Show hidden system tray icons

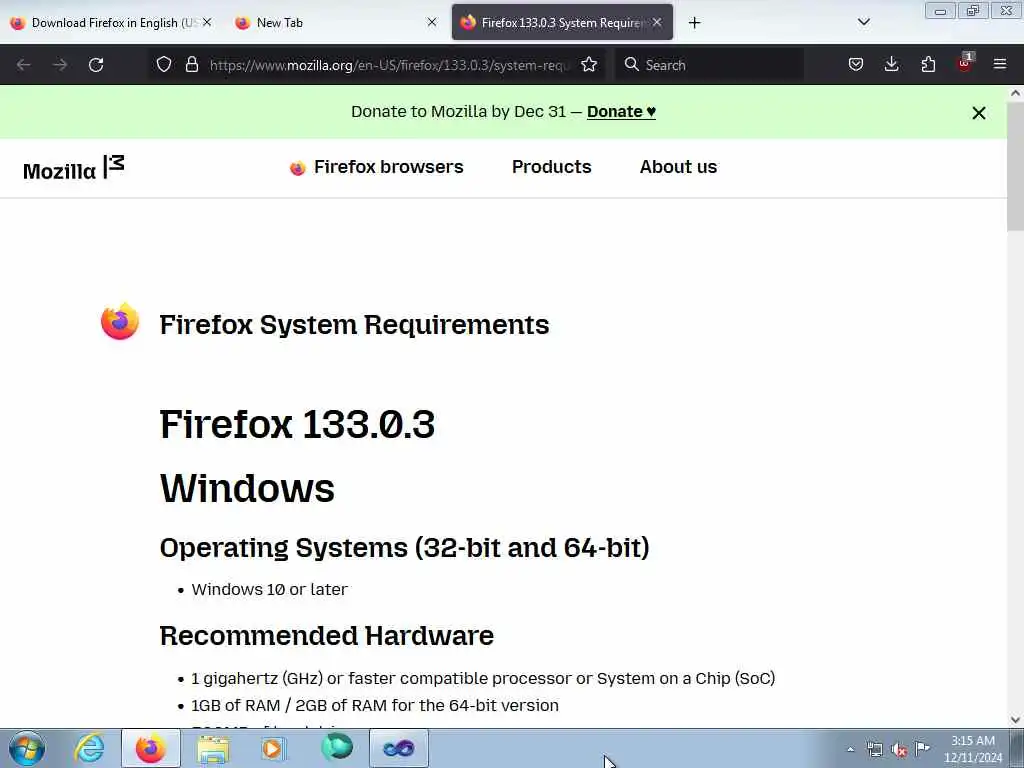[x=850, y=750]
